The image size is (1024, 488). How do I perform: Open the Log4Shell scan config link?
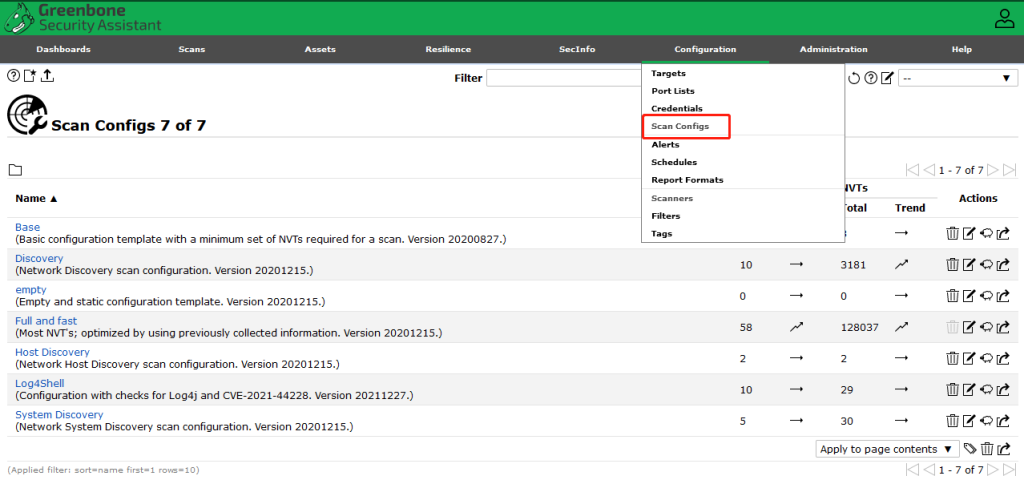(x=40, y=383)
